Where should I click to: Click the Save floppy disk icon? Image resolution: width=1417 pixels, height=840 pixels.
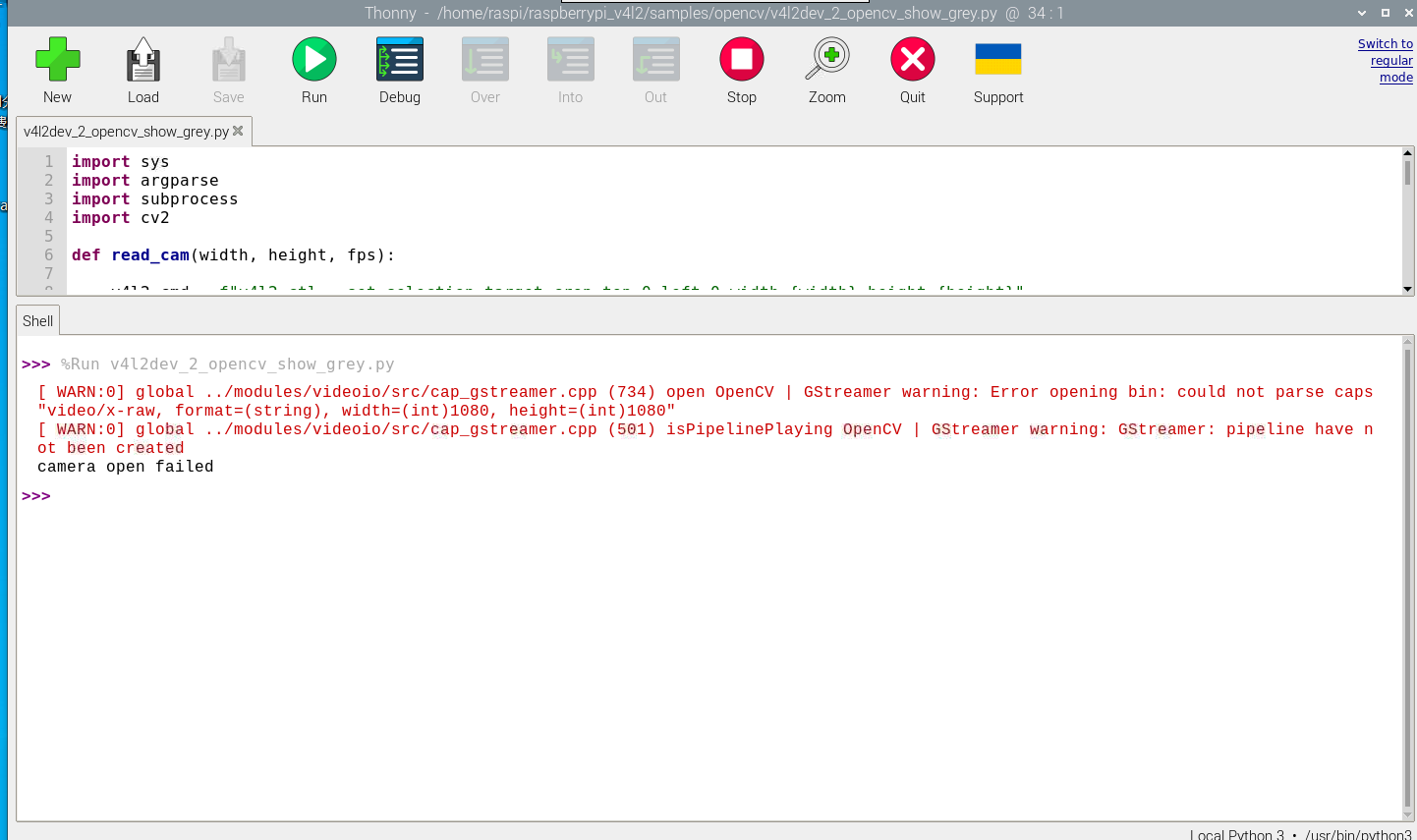(228, 60)
